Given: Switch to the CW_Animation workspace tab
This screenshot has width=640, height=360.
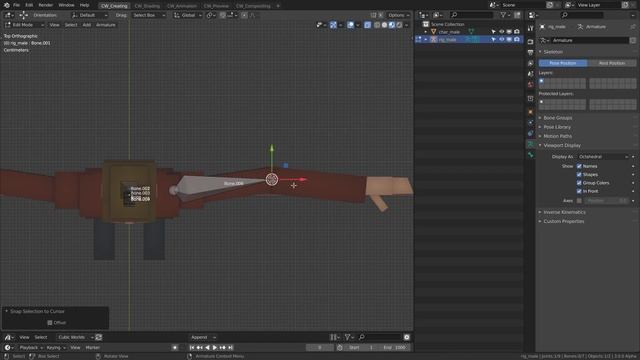Looking at the screenshot, I should pos(182,6).
